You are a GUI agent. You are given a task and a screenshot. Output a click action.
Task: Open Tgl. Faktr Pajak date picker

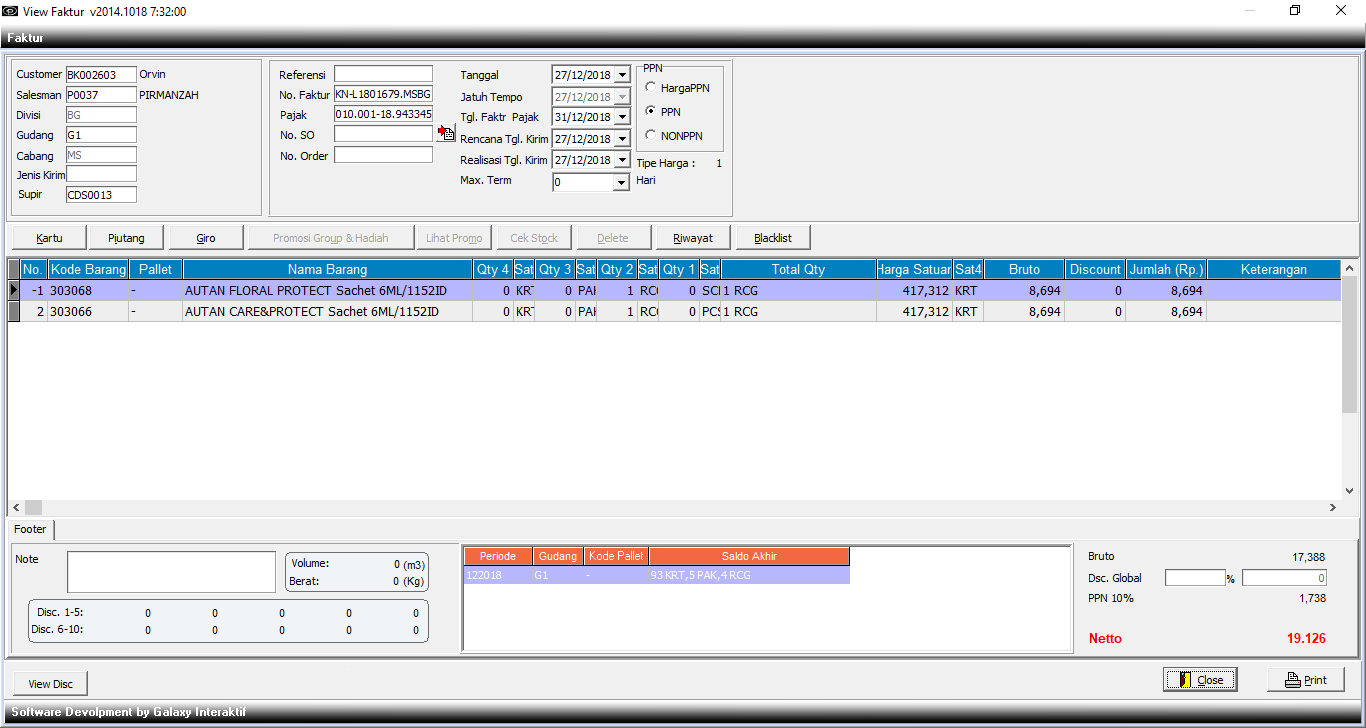coord(622,118)
